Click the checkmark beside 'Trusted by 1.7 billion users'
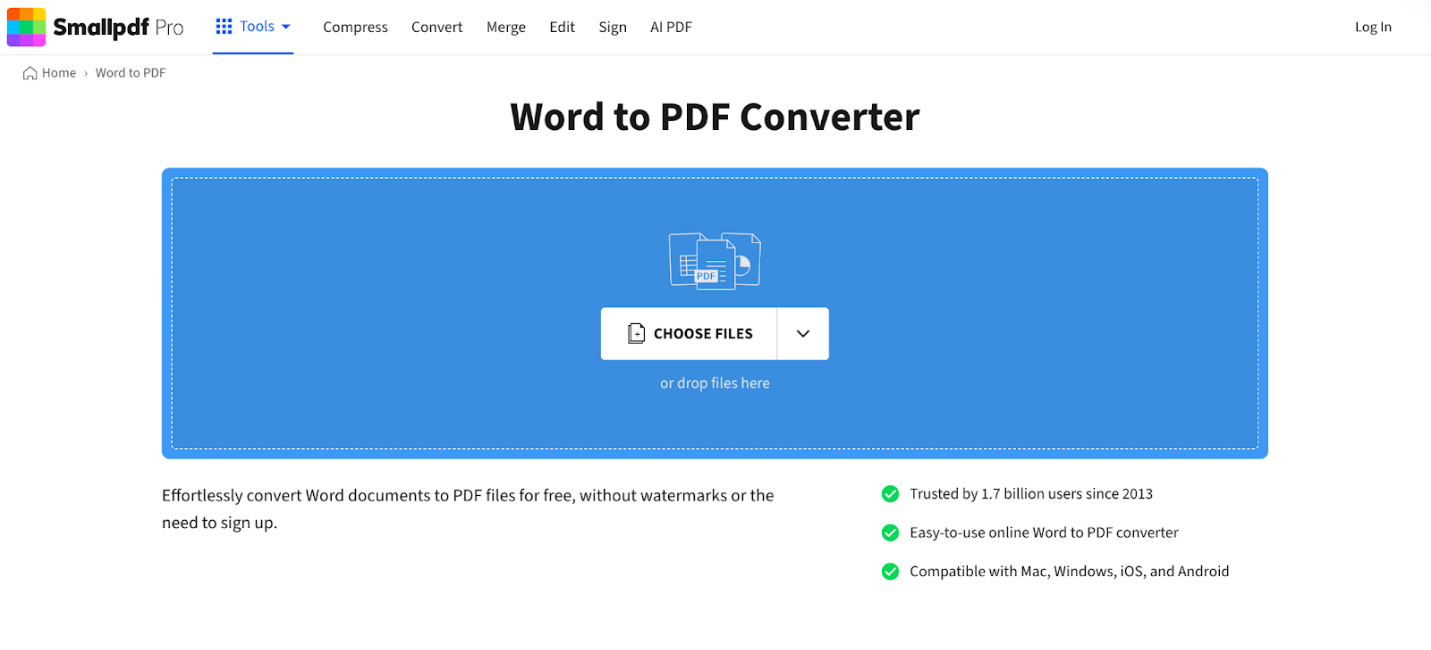 pos(890,494)
